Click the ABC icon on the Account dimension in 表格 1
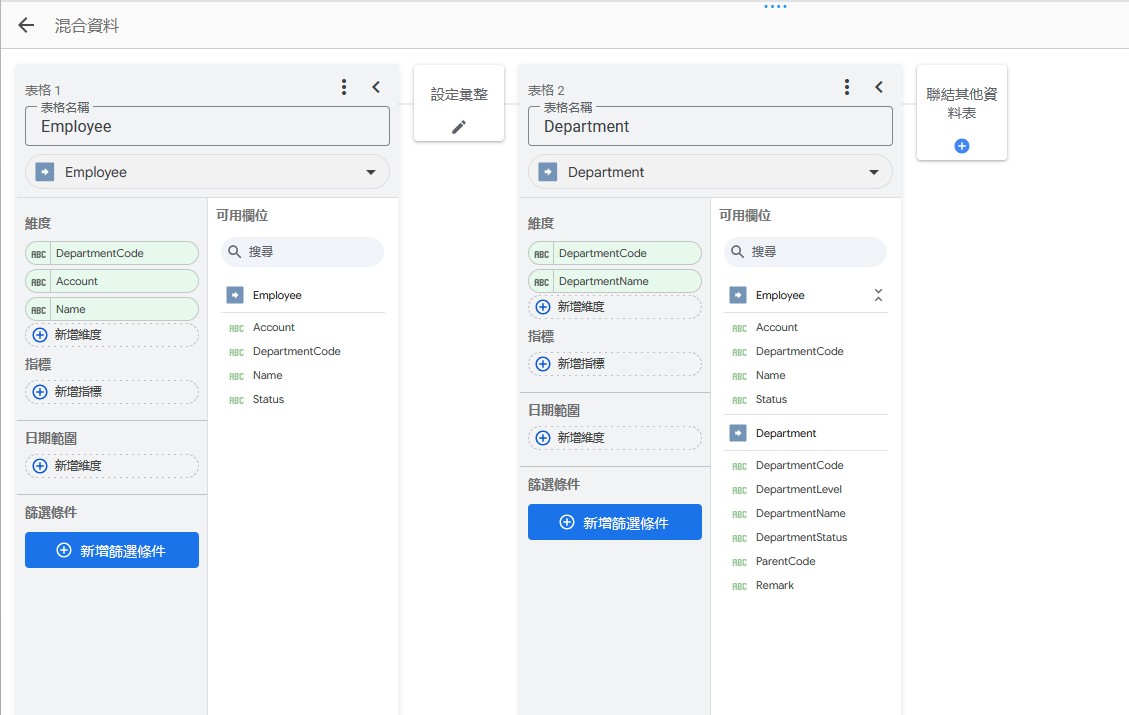 39,282
